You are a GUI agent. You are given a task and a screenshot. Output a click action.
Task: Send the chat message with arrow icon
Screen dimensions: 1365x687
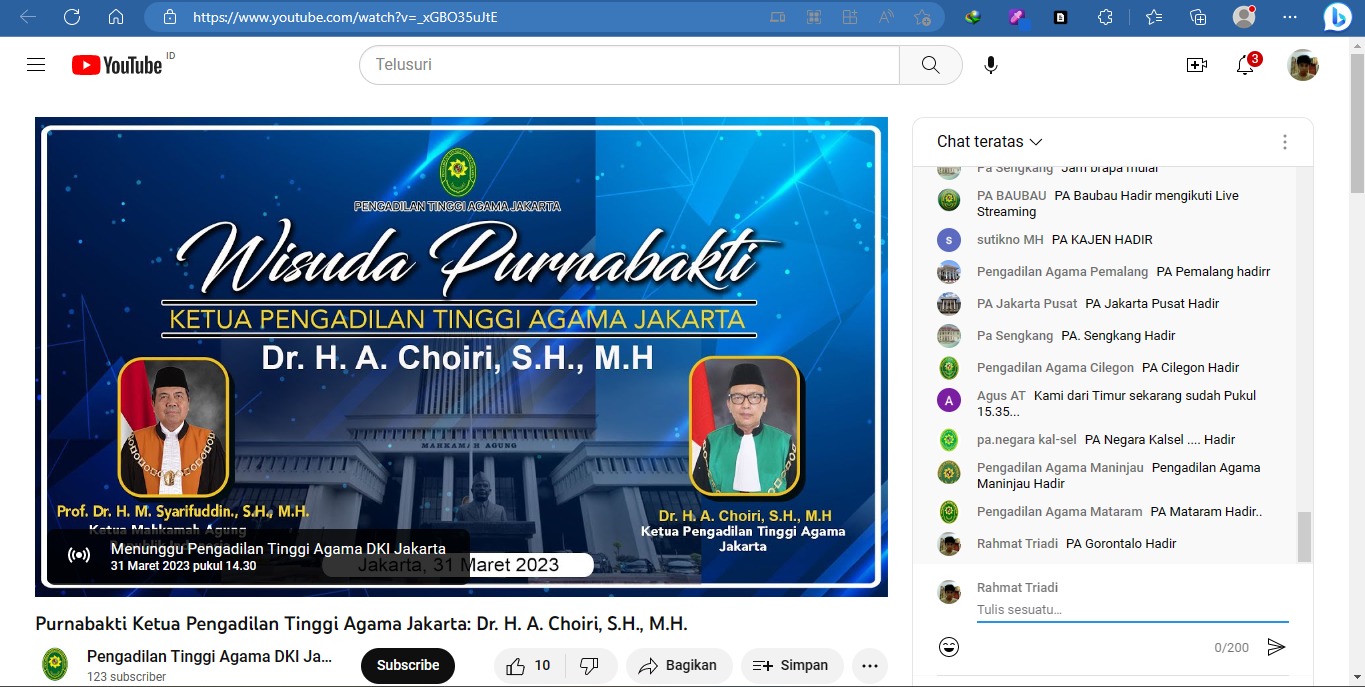coord(1276,647)
